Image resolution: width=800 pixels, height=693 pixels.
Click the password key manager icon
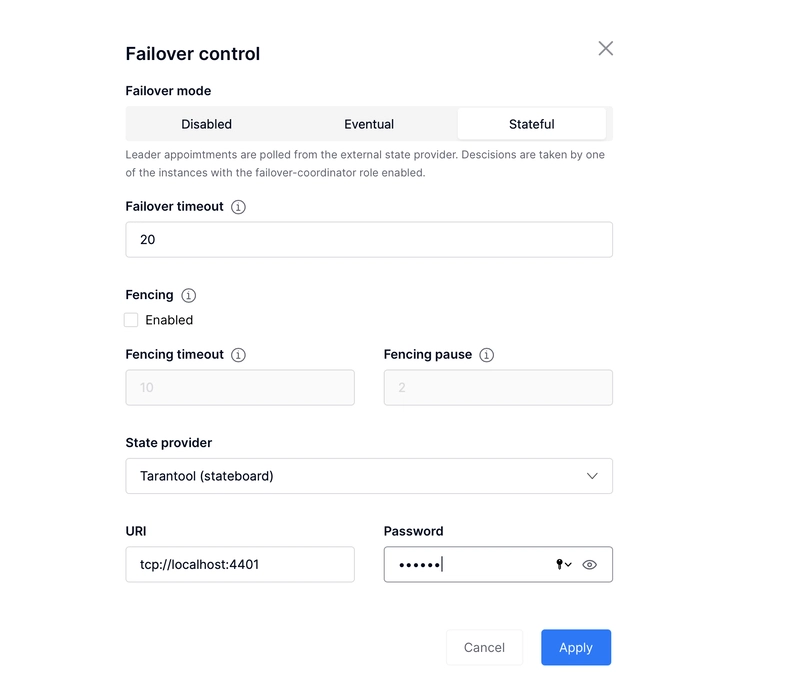[x=563, y=565]
